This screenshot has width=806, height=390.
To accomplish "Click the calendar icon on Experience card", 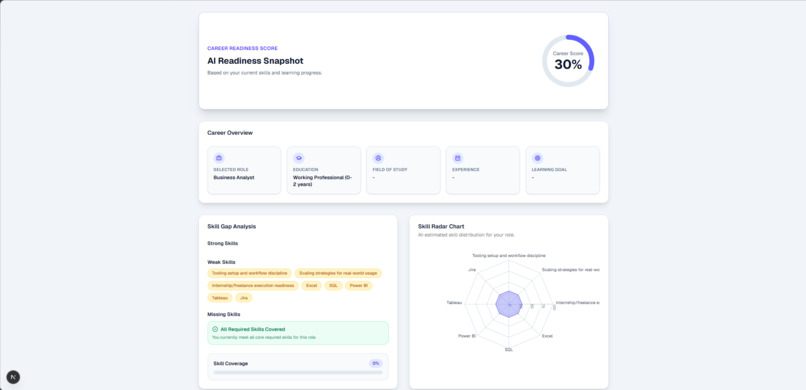I will [458, 158].
